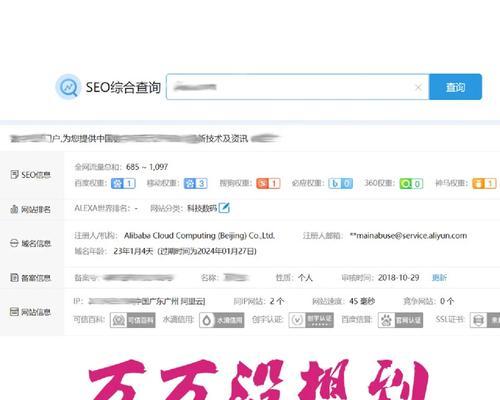The image size is (500, 400).
Task: Clear the search field with the X icon
Action: (x=418, y=87)
